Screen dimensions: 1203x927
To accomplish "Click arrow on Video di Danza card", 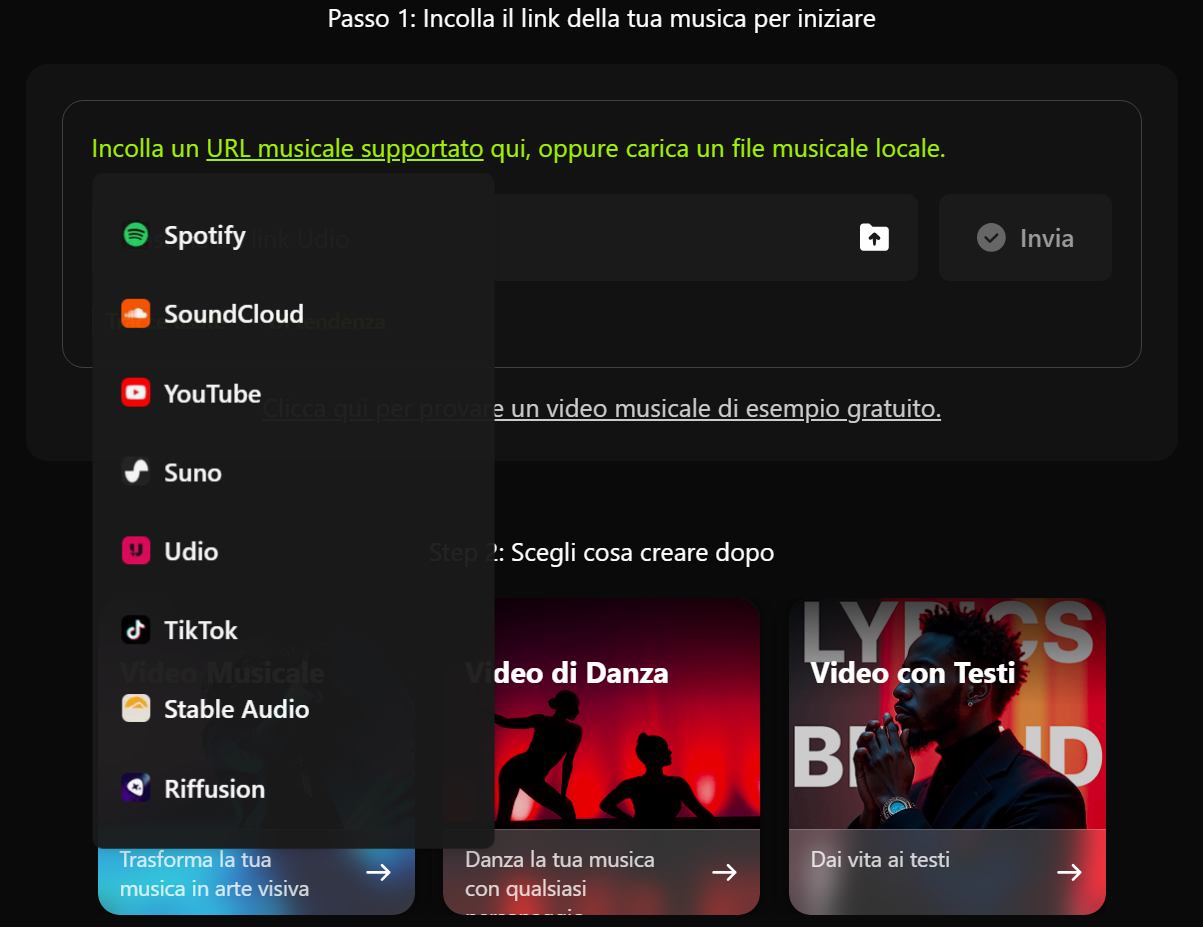I will [x=724, y=873].
